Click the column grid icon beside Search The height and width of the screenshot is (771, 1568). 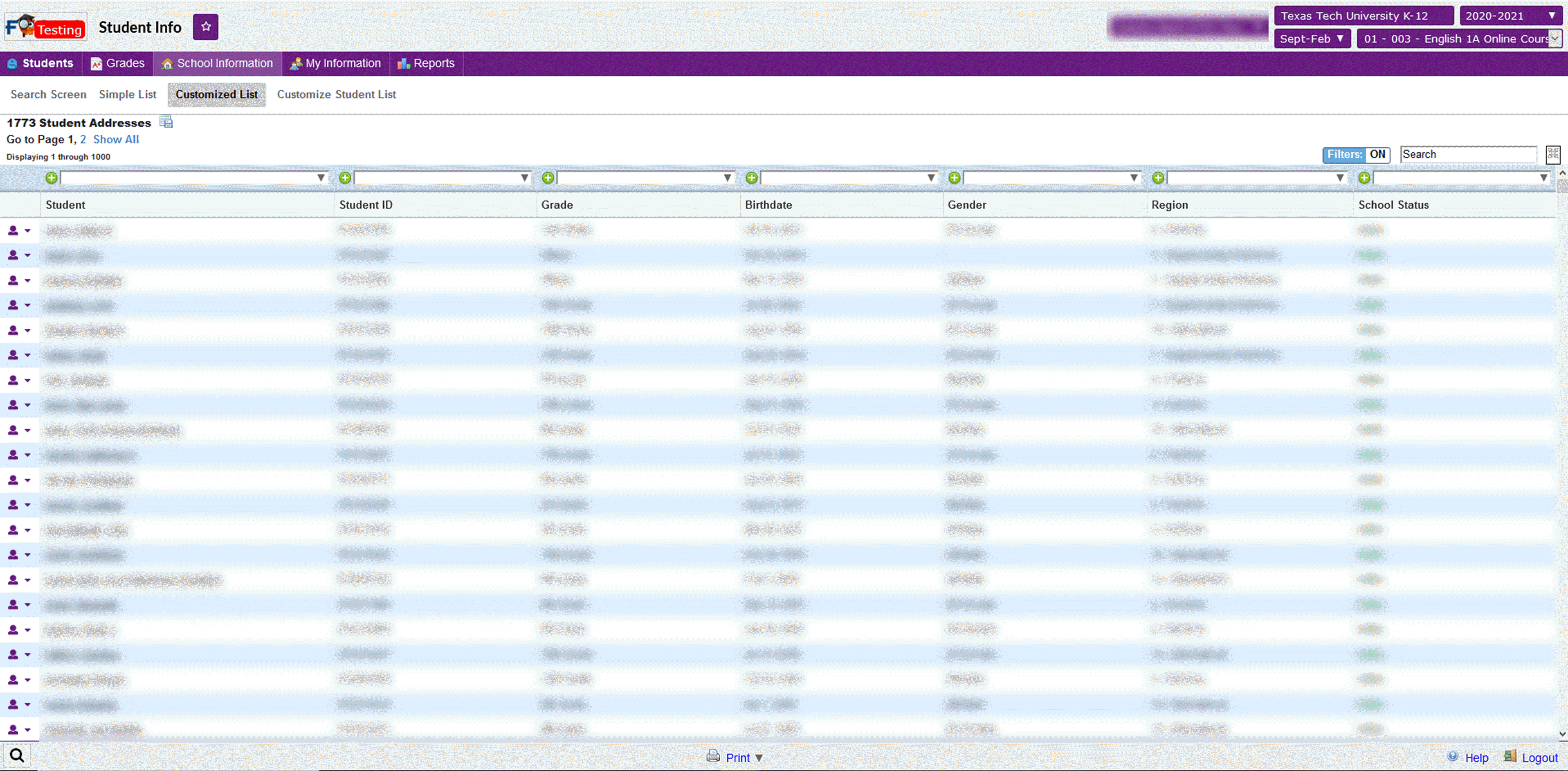[1553, 154]
